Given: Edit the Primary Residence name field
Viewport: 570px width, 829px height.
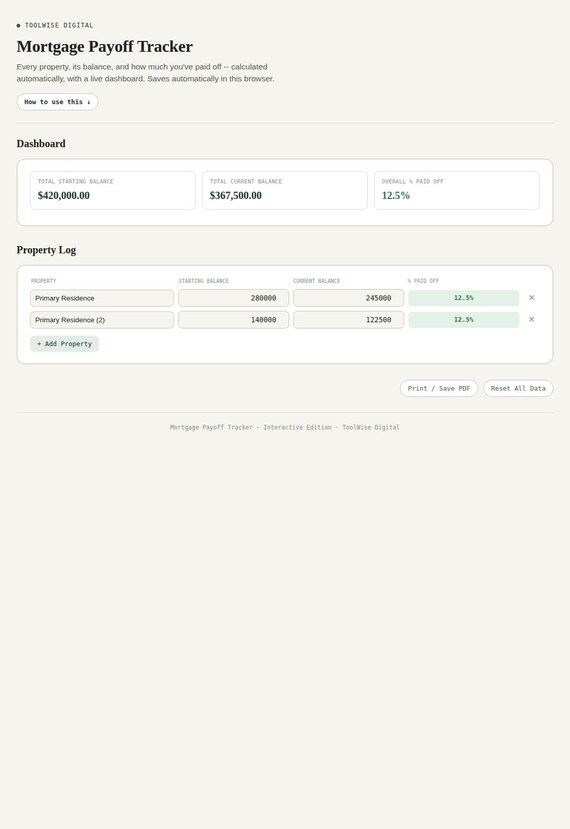Looking at the screenshot, I should [102, 298].
